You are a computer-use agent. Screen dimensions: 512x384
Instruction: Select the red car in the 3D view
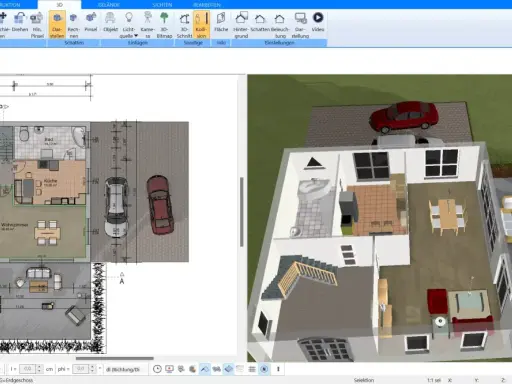tap(404, 117)
